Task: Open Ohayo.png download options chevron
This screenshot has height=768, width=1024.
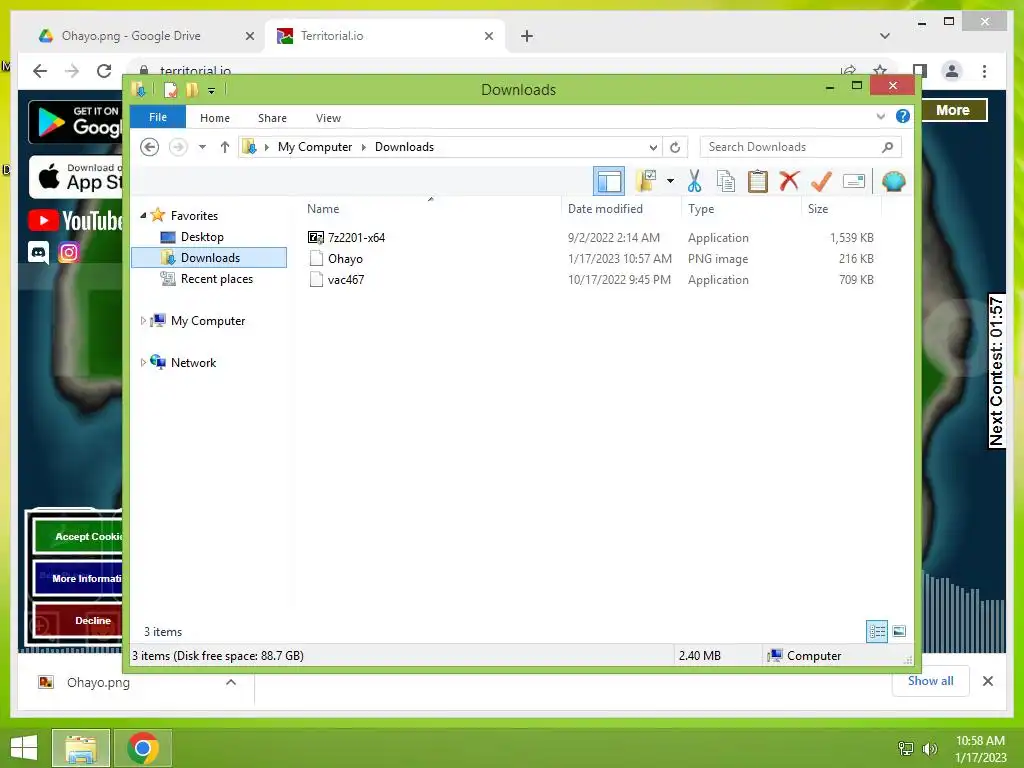Action: coord(231,682)
